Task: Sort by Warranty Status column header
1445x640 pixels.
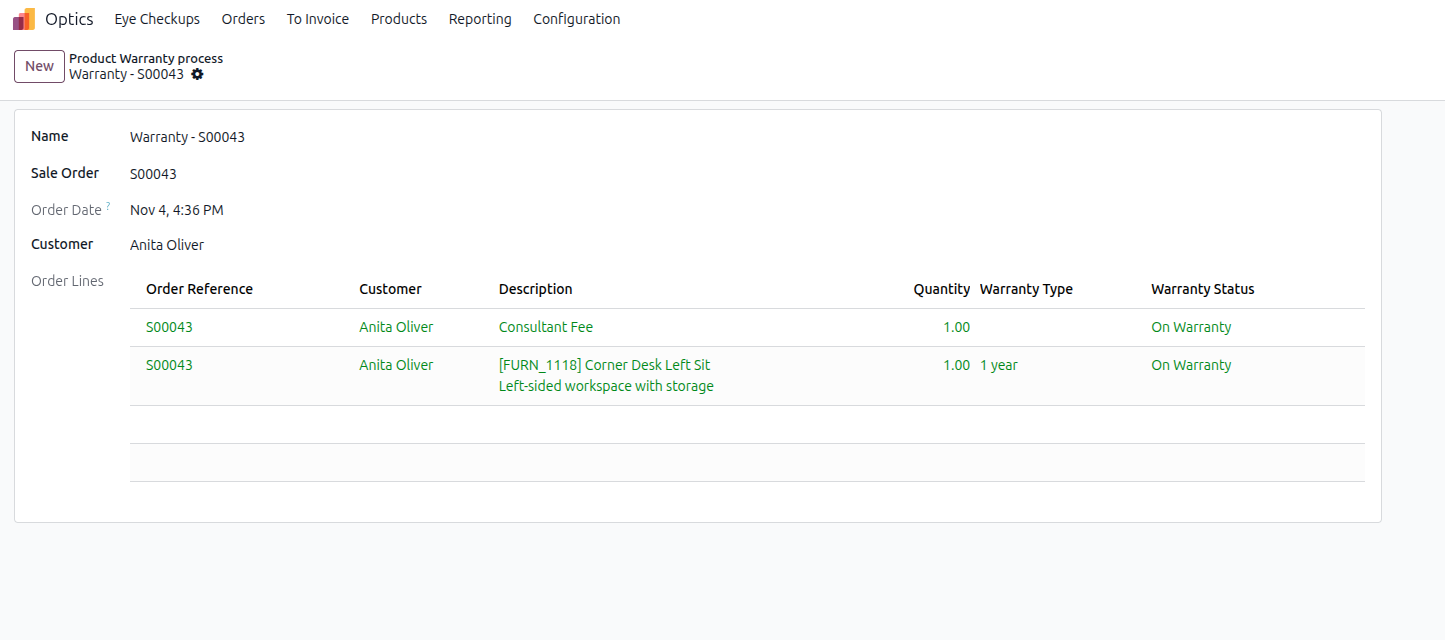Action: [x=1202, y=289]
